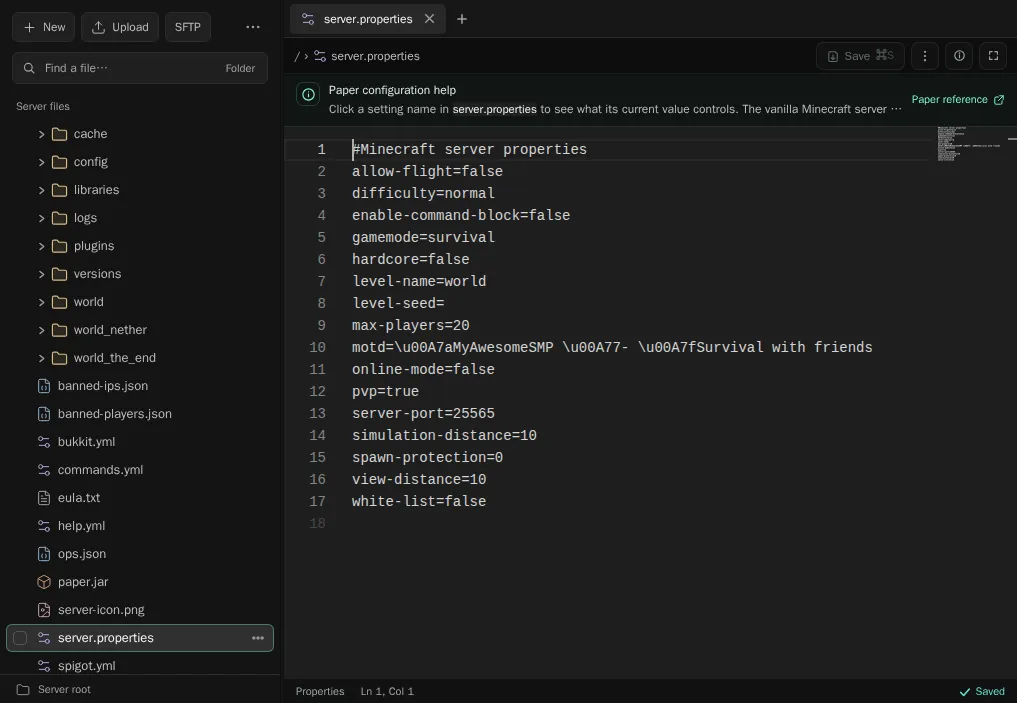Expand the plugins folder

(x=42, y=246)
